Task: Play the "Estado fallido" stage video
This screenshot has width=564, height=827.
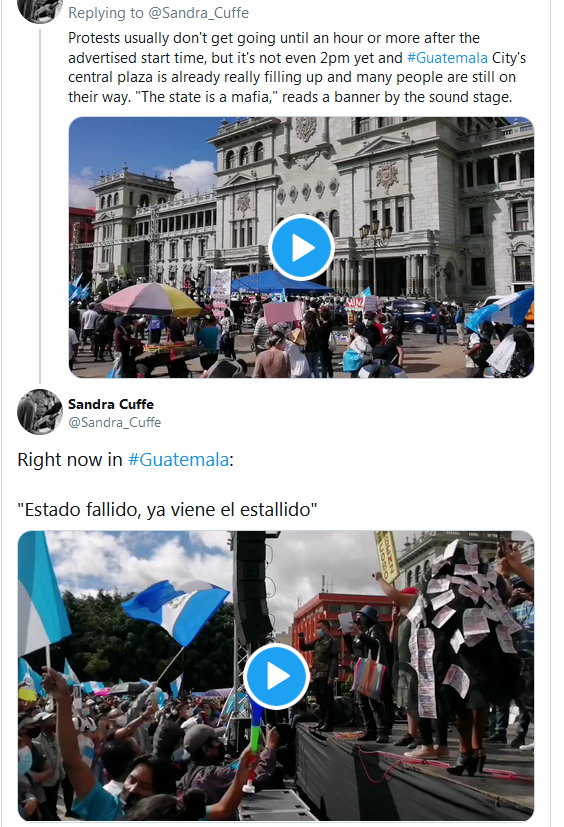Action: [276, 676]
